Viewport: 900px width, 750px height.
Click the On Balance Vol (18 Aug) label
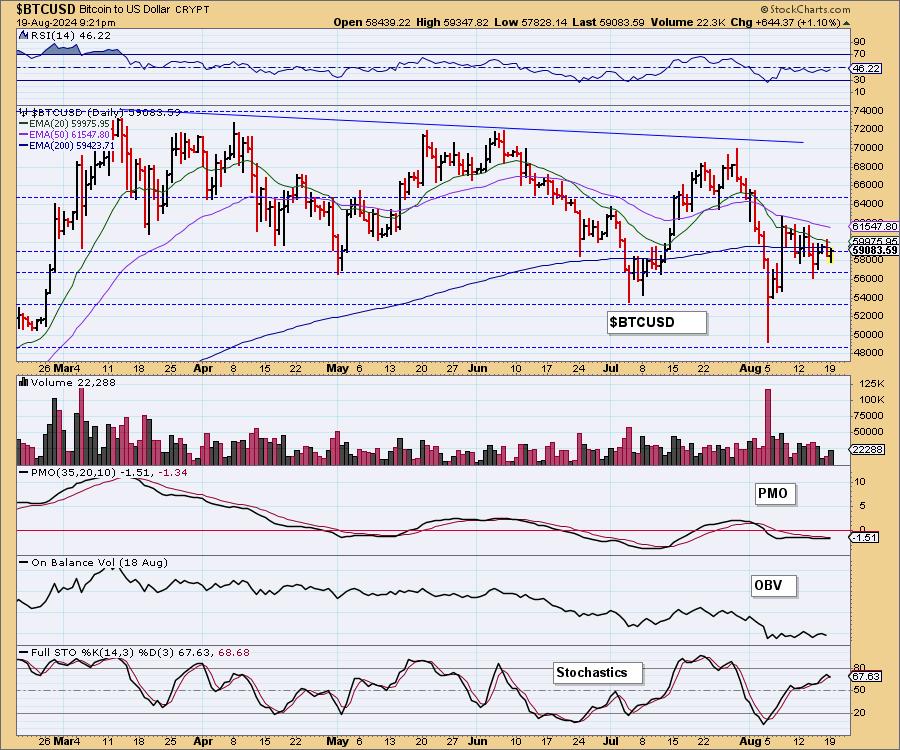click(x=99, y=563)
